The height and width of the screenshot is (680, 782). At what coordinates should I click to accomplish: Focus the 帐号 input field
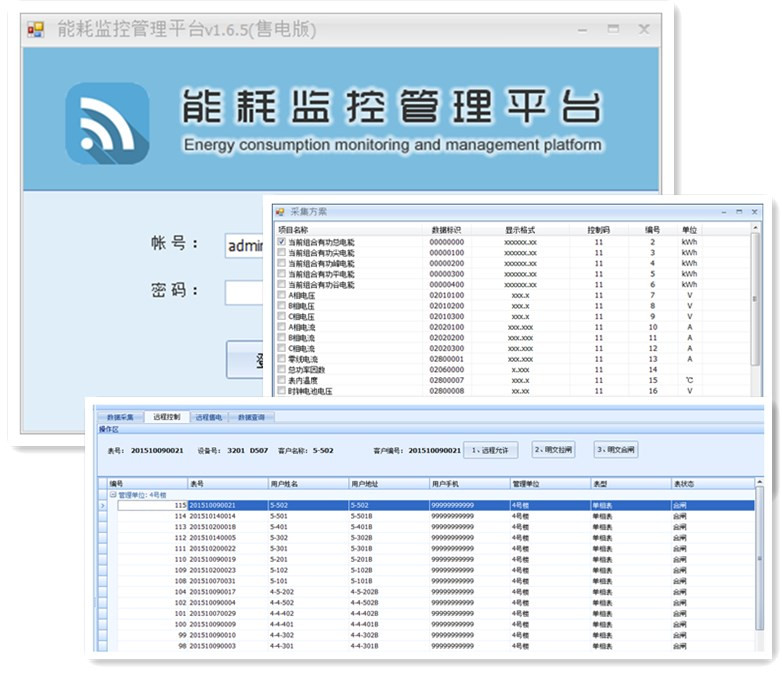click(x=244, y=245)
